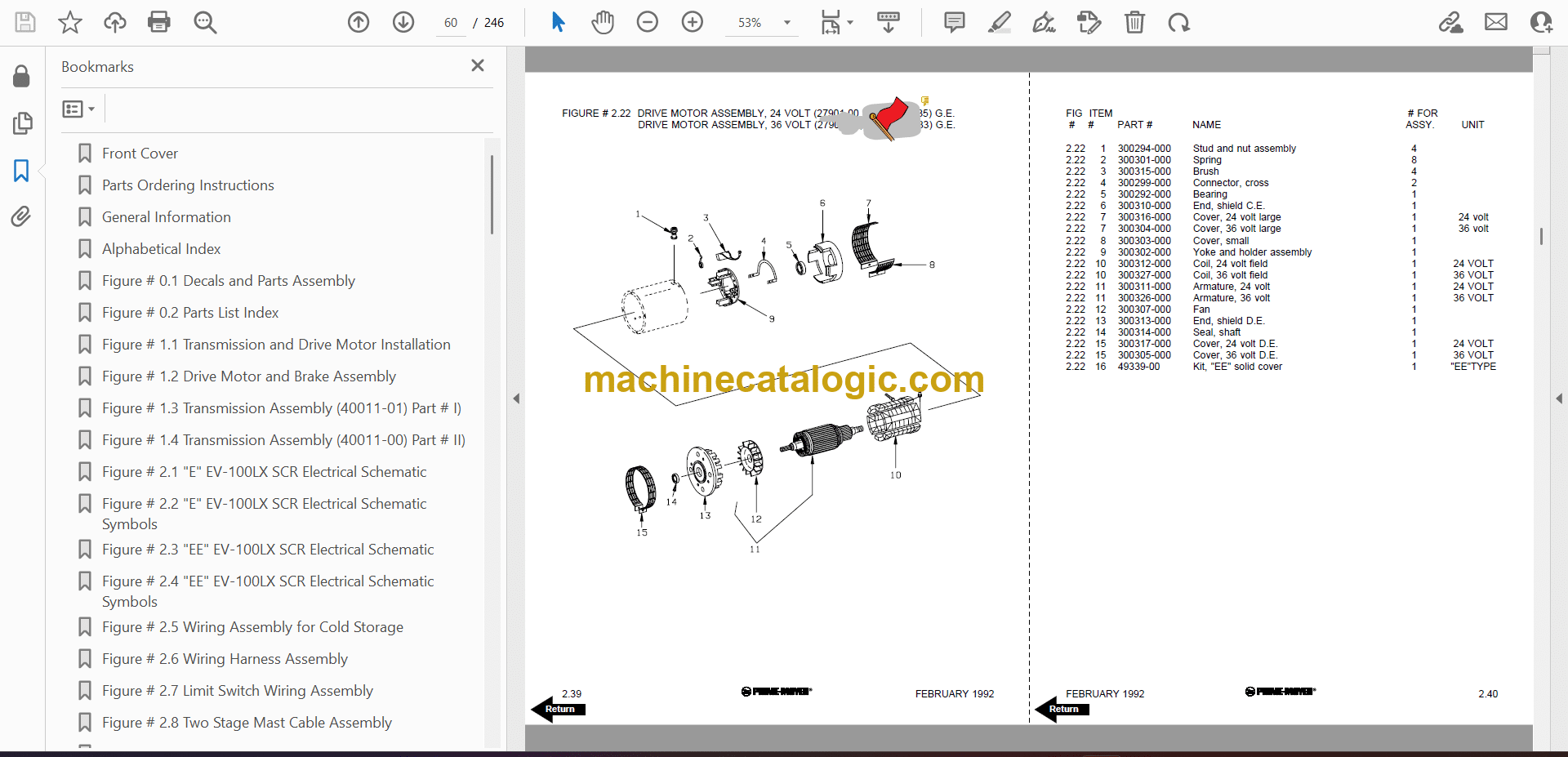Send file by email envelope icon
Image resolution: width=1568 pixels, height=757 pixels.
(x=1496, y=22)
